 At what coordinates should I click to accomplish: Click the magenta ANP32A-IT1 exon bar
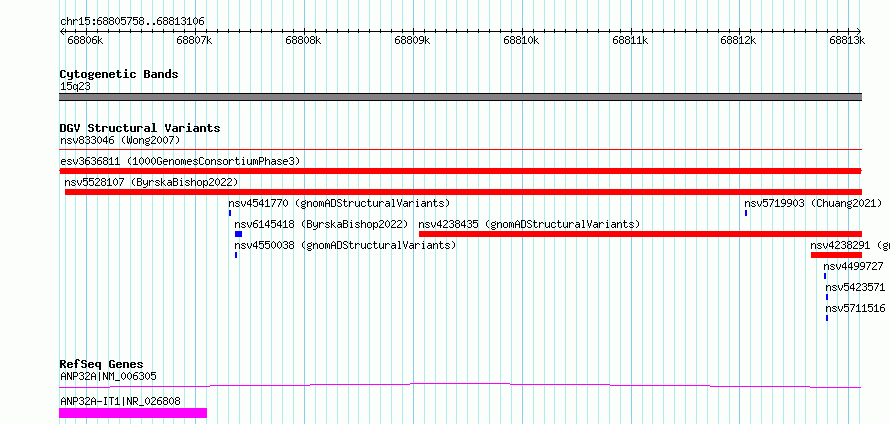(133, 413)
